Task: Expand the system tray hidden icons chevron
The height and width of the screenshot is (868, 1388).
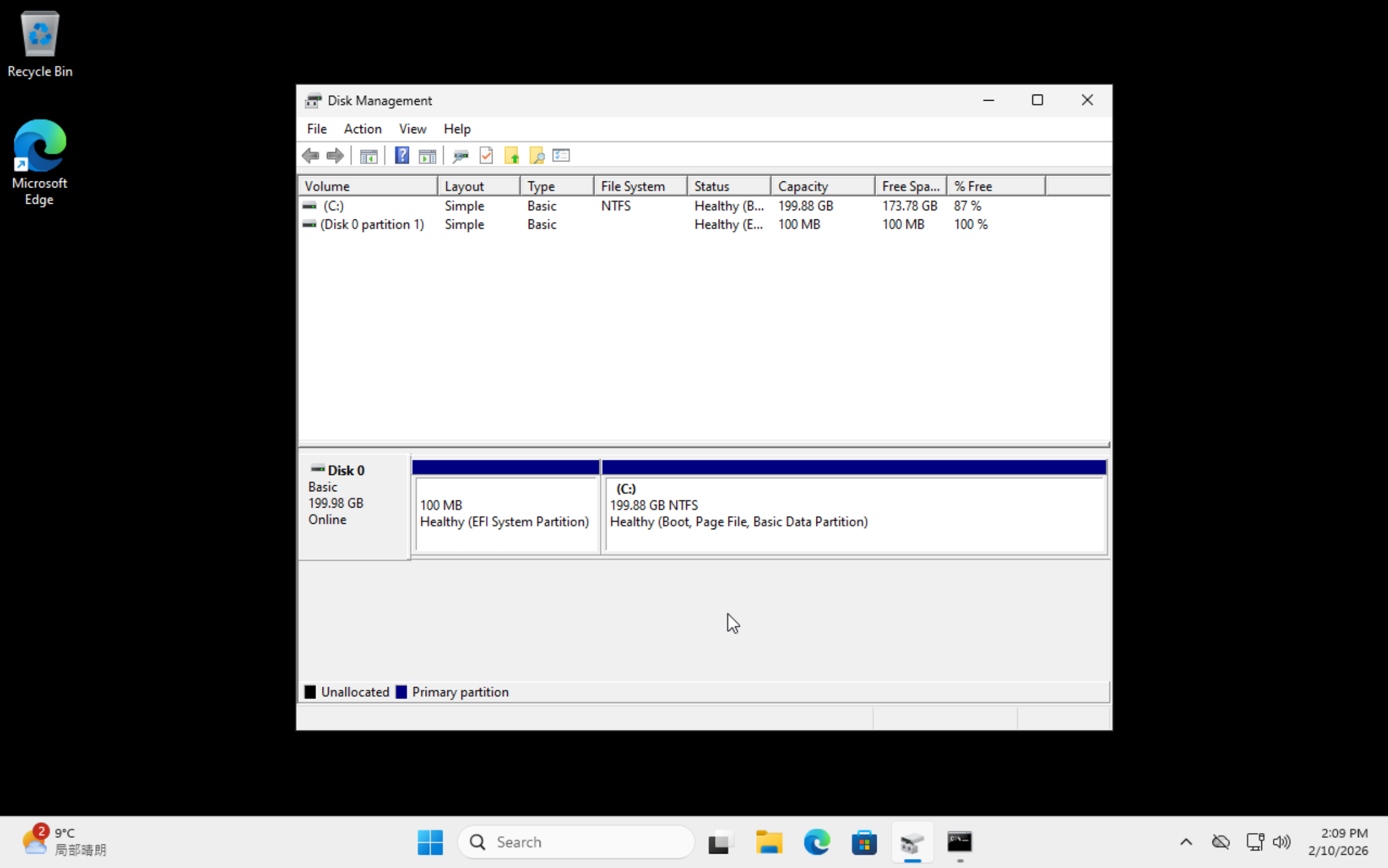Action: (x=1185, y=842)
